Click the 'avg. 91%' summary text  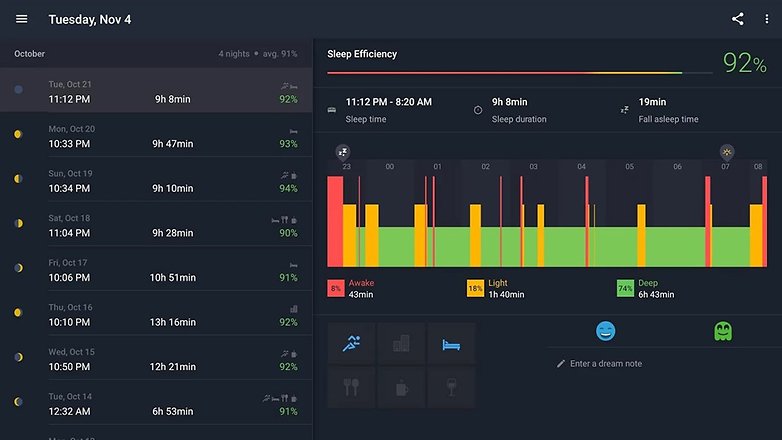click(280, 54)
